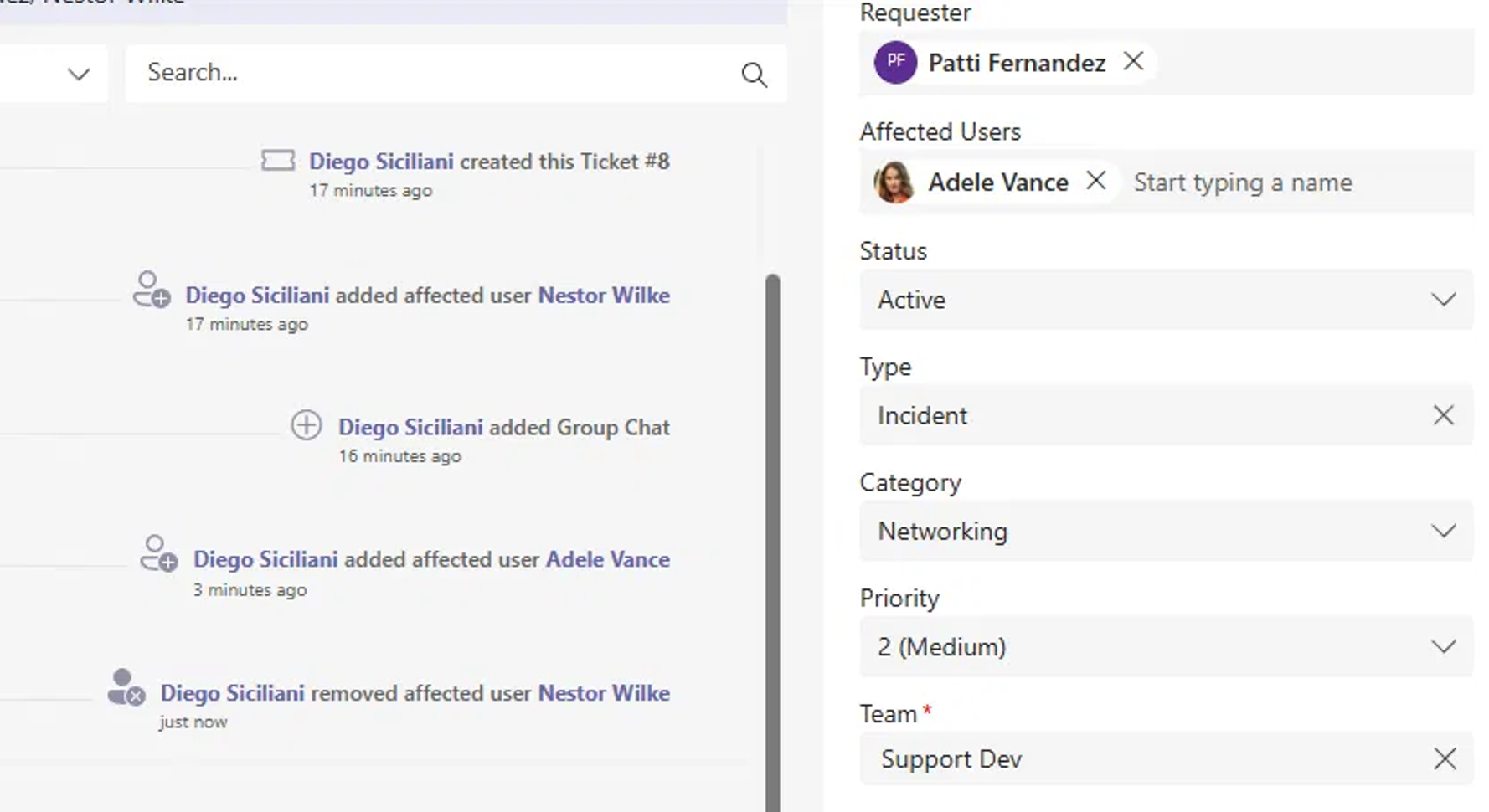
Task: Click the timeline scrollbar on the right
Action: tap(770, 502)
